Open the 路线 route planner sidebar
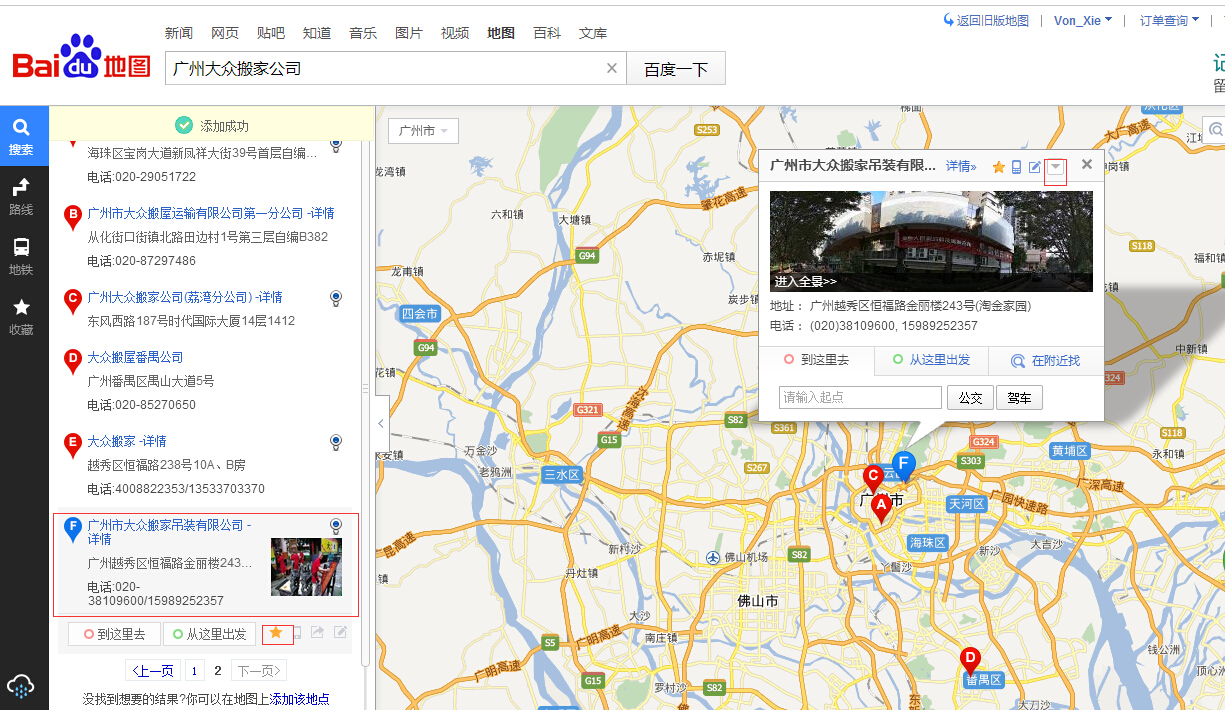The image size is (1225, 710). (x=21, y=197)
